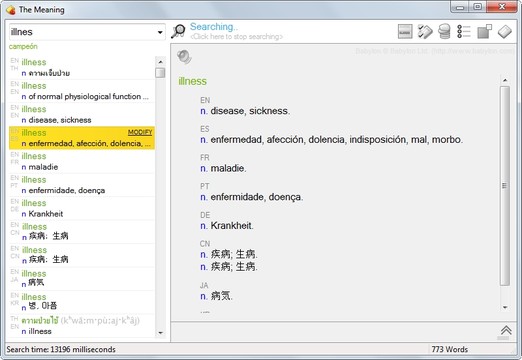
Task: Click the results list scroll up arrow
Action: [160, 62]
